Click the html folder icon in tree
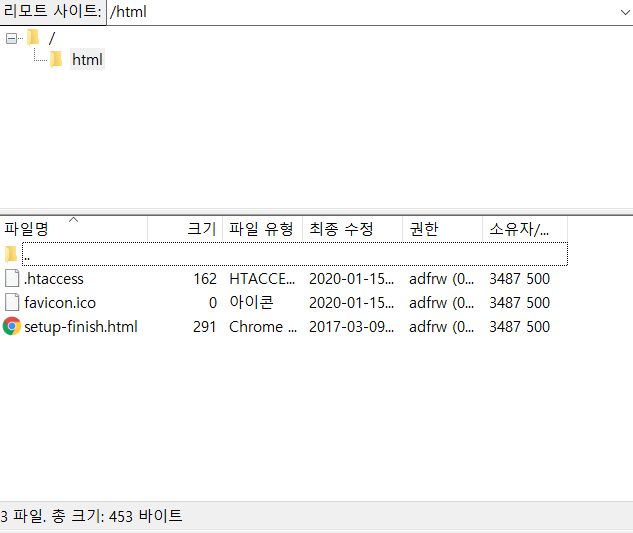Viewport: 633px width, 533px height. click(56, 59)
